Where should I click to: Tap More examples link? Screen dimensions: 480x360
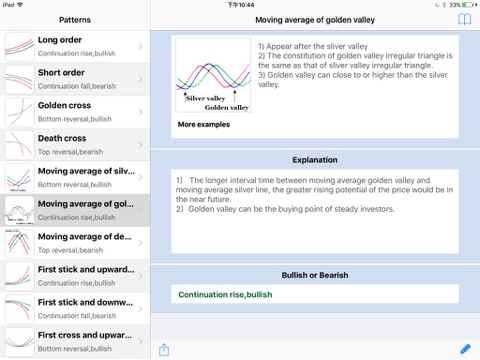coord(204,124)
